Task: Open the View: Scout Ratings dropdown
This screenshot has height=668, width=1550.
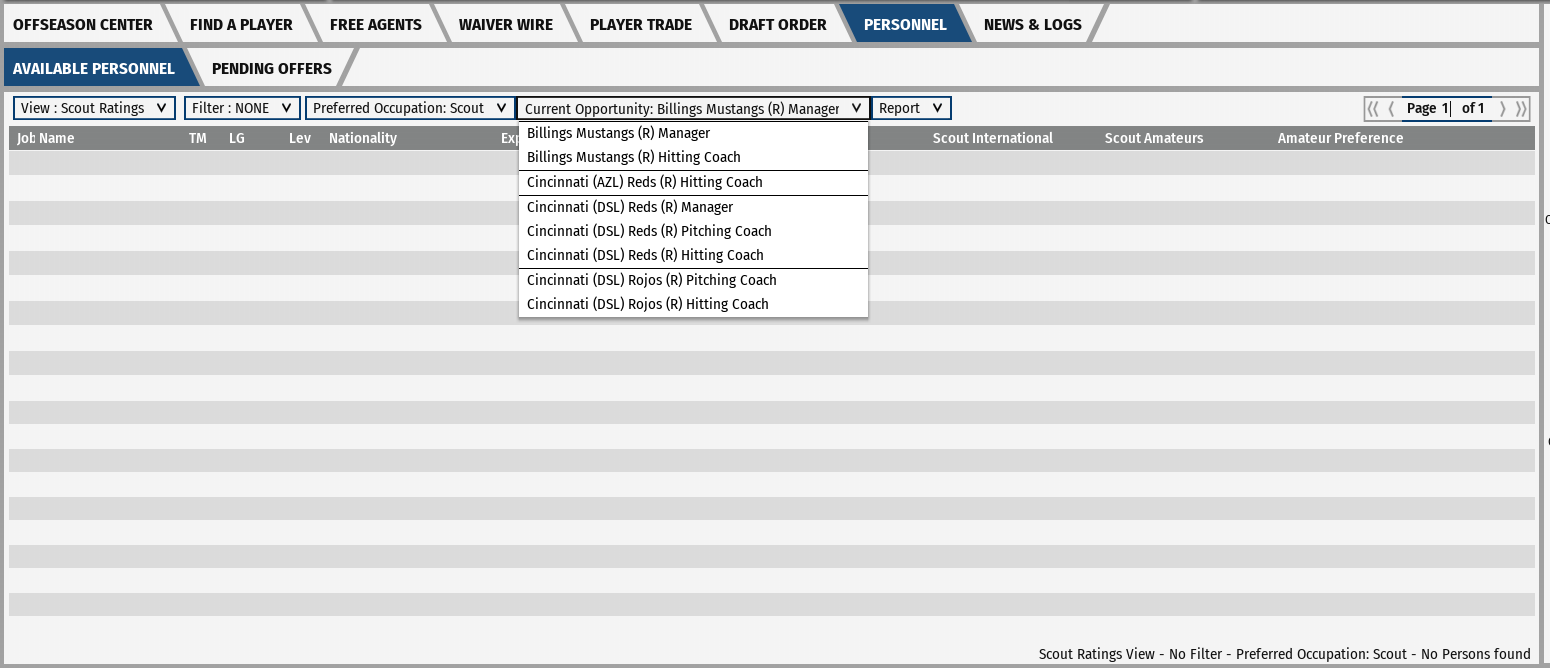Action: [x=94, y=108]
